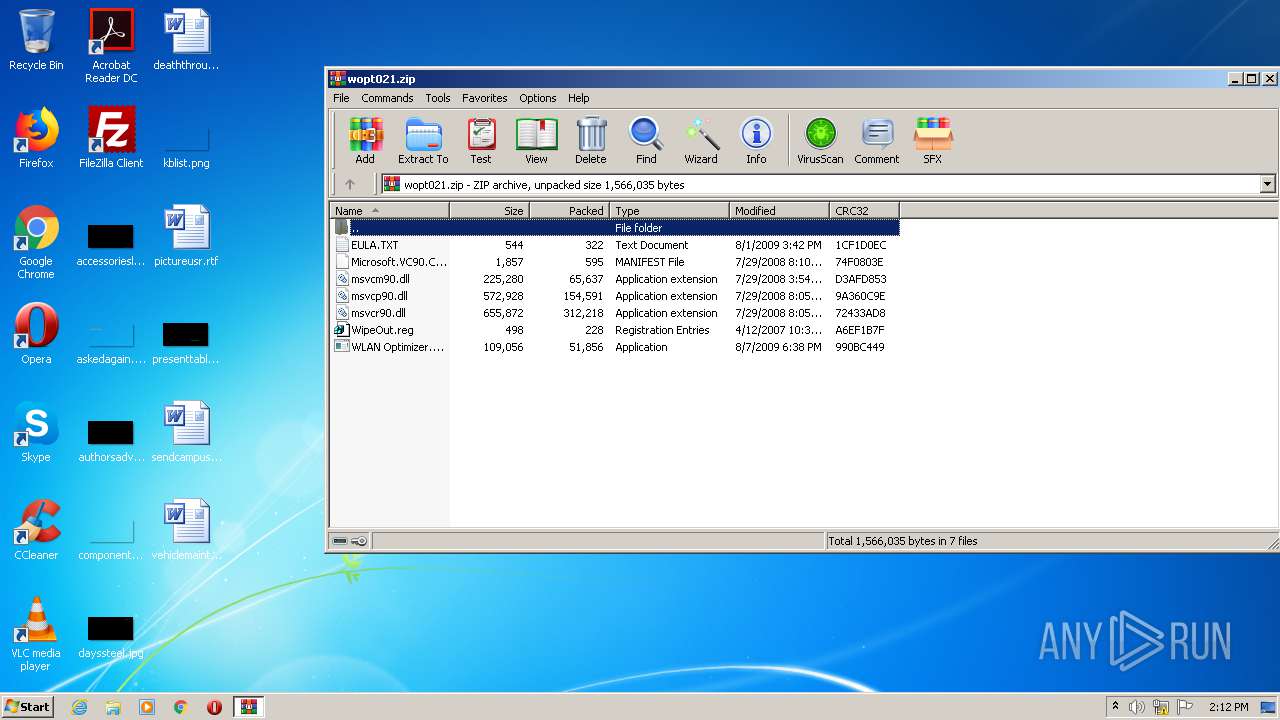Go up one folder level arrow
This screenshot has height=720, width=1280.
(x=350, y=184)
